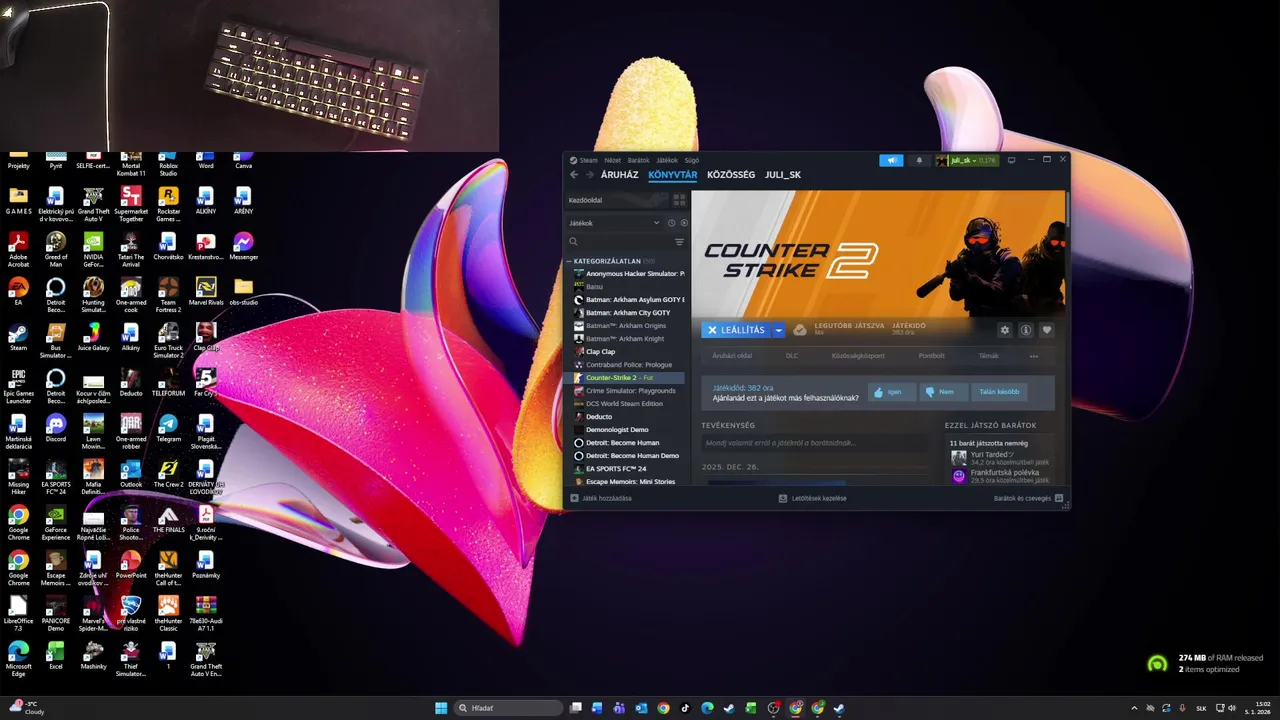The image size is (1280, 720).
Task: Open the Nézet menu
Action: coord(612,160)
